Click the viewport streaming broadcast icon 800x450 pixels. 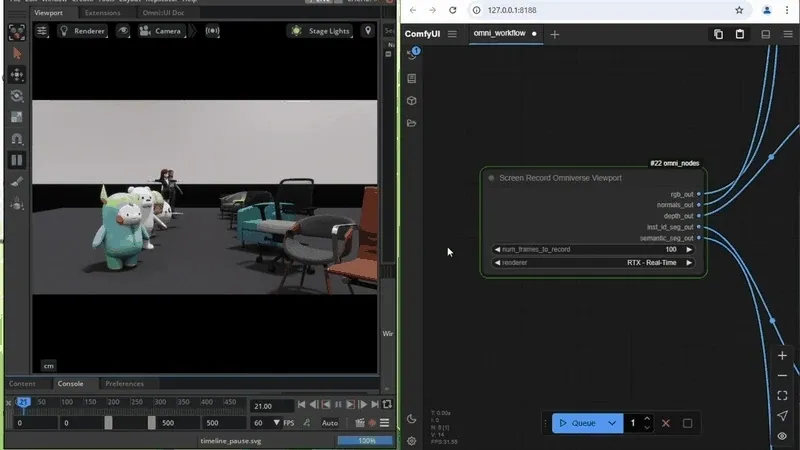click(x=212, y=31)
